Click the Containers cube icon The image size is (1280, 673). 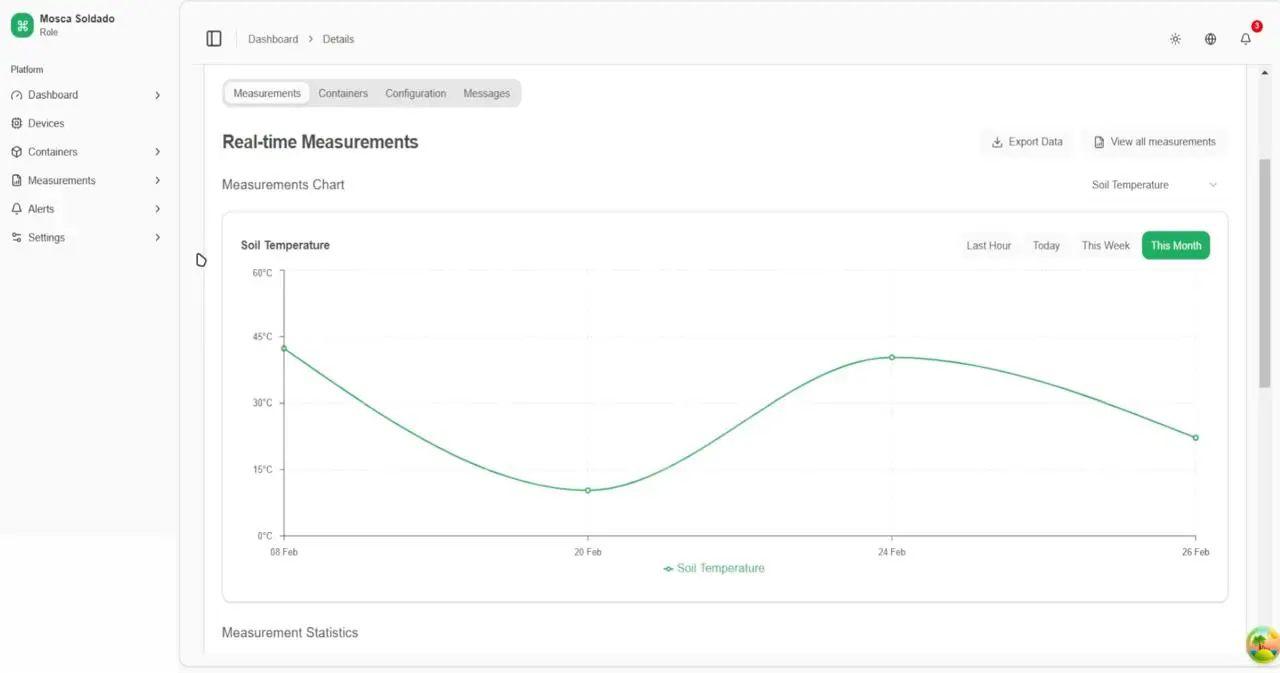coord(16,151)
